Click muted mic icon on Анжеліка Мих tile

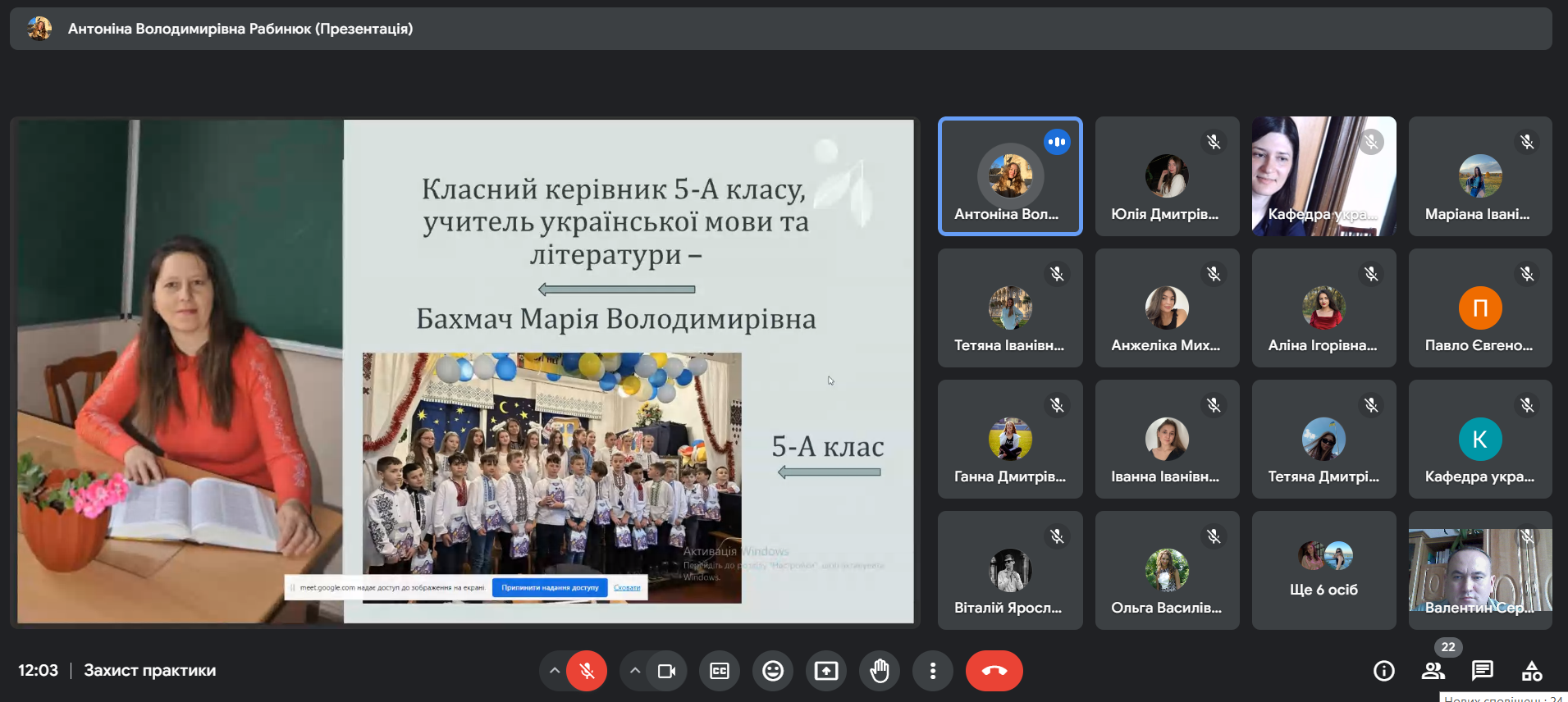tap(1214, 274)
